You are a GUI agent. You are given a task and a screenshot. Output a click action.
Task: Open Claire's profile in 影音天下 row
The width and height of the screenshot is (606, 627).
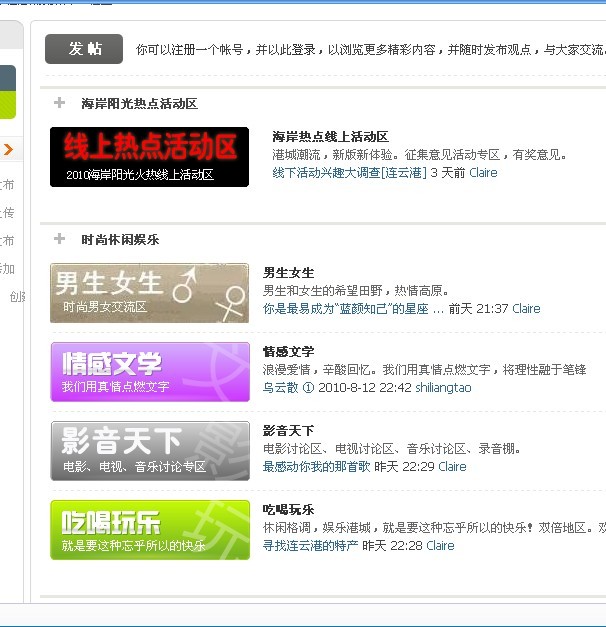coord(452,467)
